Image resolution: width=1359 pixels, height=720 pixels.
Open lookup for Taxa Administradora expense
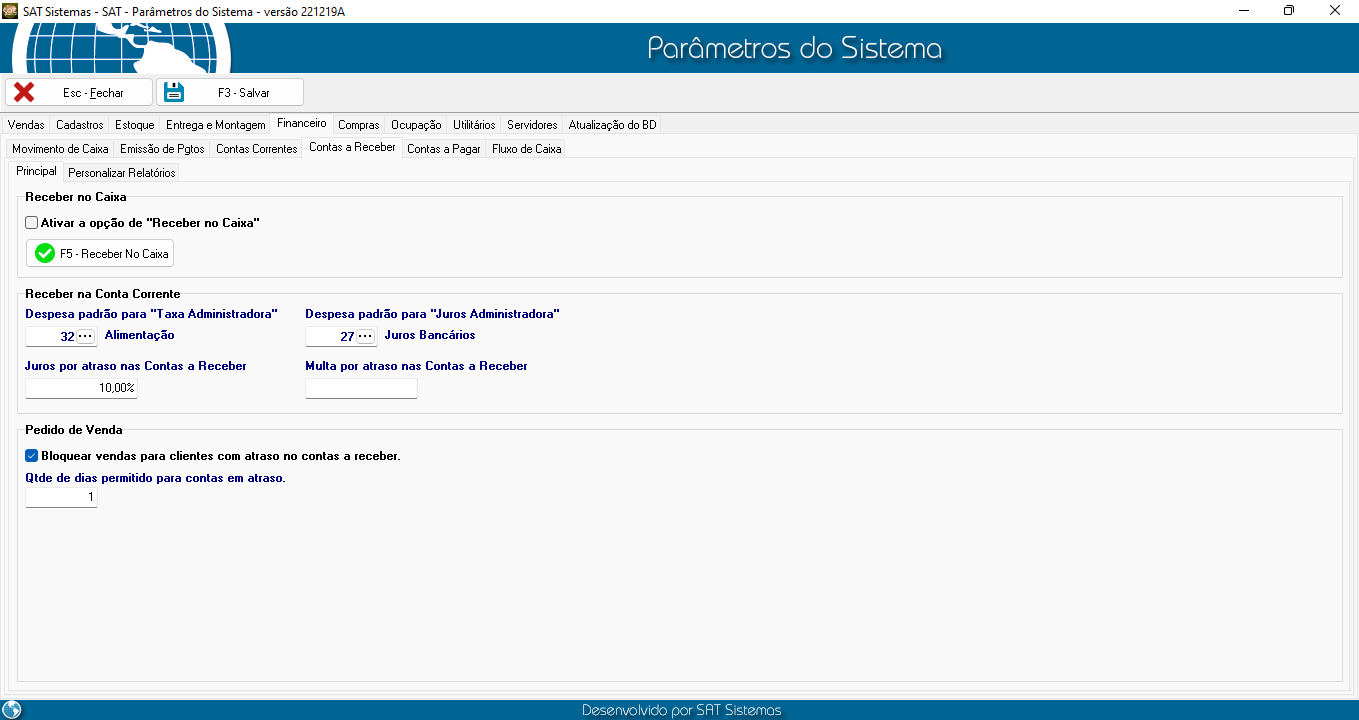(x=86, y=336)
